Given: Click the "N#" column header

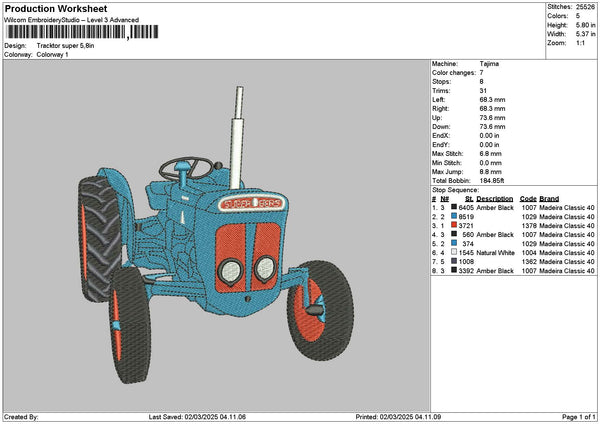Looking at the screenshot, I should (x=444, y=199).
